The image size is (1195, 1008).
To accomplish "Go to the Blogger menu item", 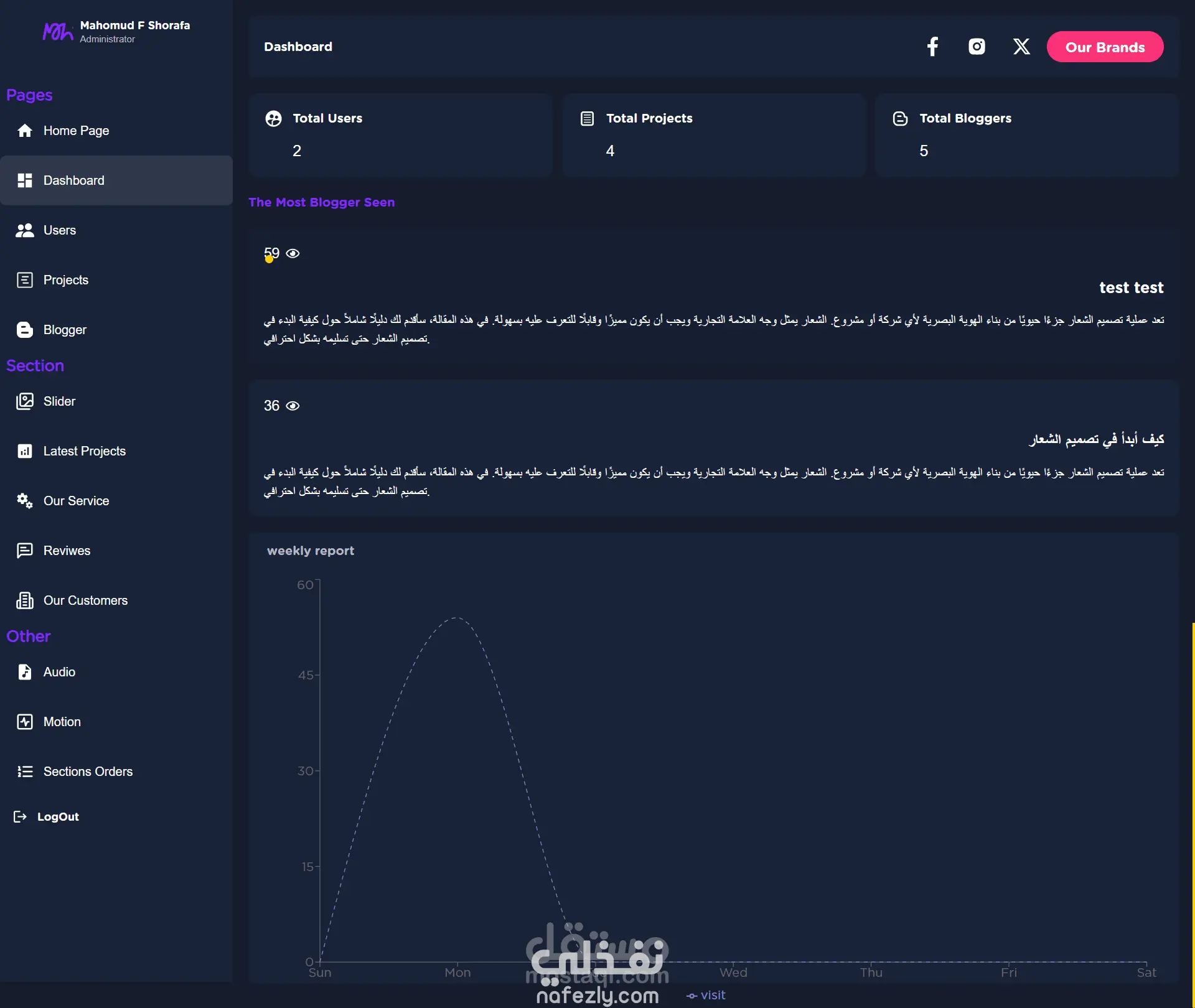I will click(x=65, y=330).
